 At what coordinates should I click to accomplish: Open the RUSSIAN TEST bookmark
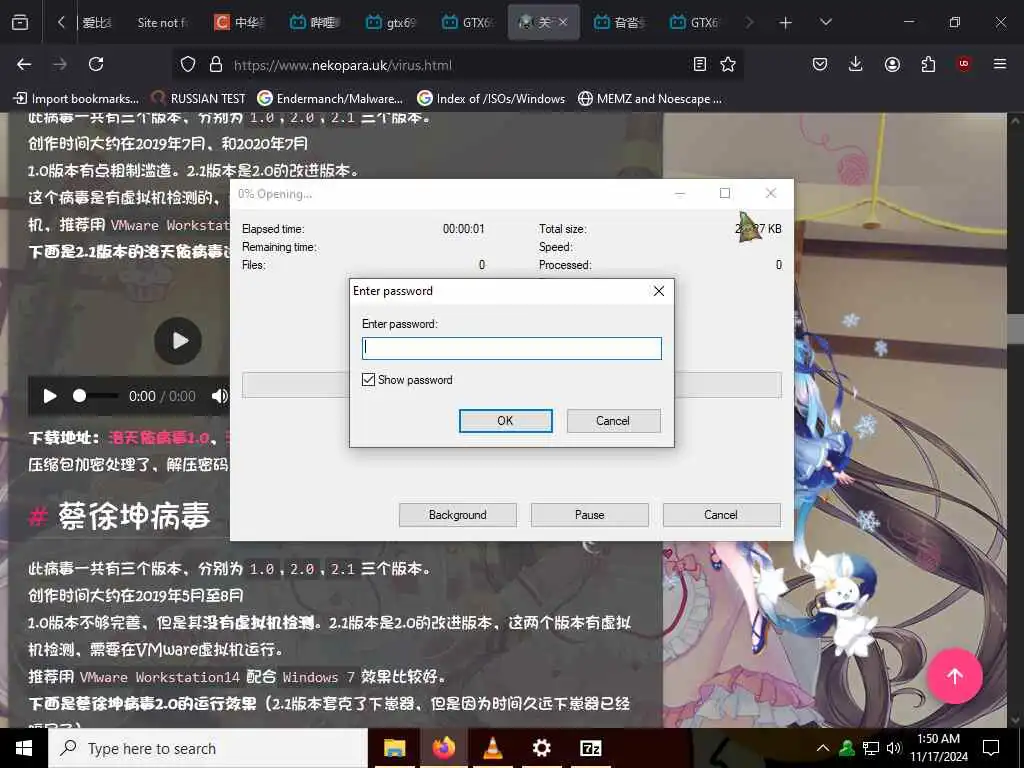pyautogui.click(x=198, y=99)
